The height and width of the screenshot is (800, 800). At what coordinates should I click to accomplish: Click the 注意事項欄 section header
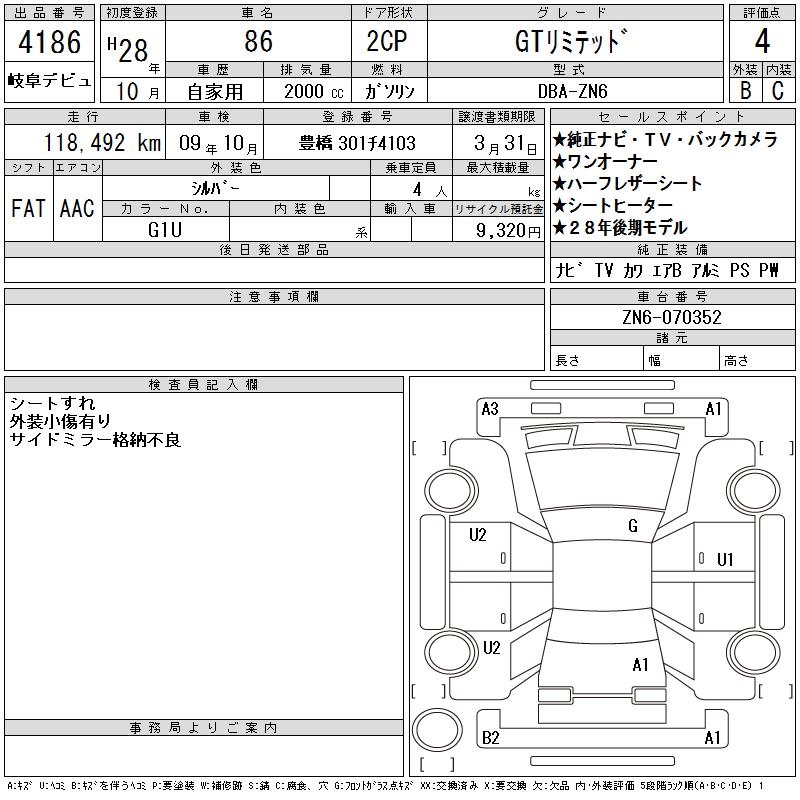274,296
